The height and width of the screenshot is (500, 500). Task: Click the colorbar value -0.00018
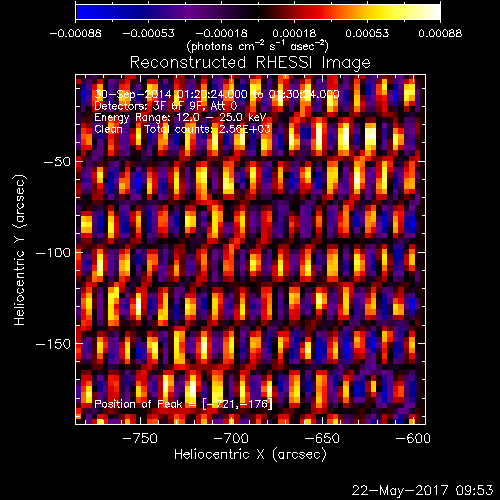(x=221, y=33)
